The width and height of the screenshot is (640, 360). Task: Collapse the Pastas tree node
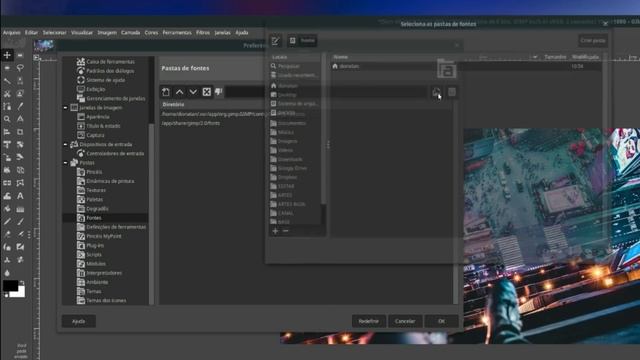[x=65, y=163]
